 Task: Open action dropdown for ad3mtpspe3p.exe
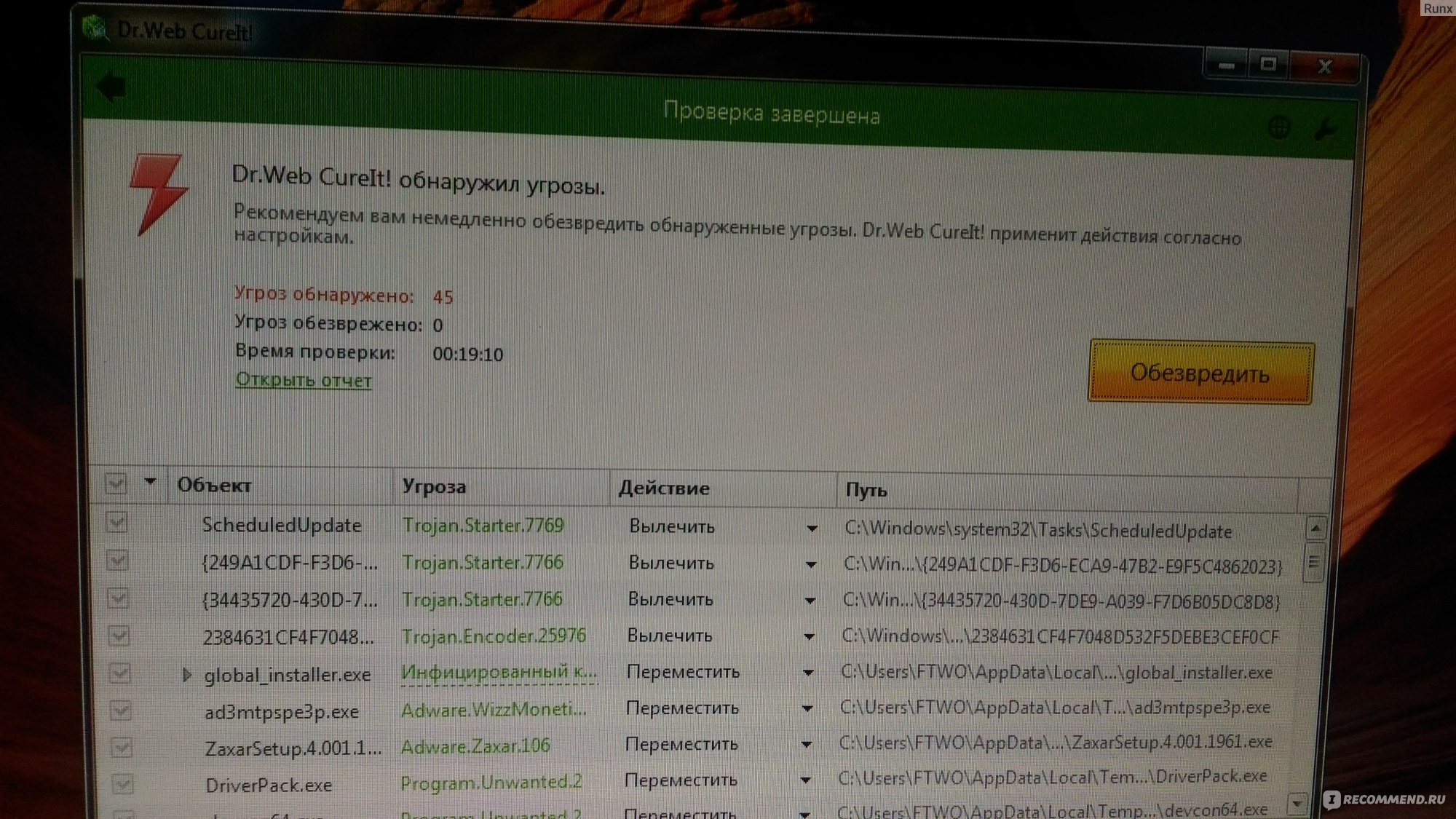pyautogui.click(x=807, y=709)
